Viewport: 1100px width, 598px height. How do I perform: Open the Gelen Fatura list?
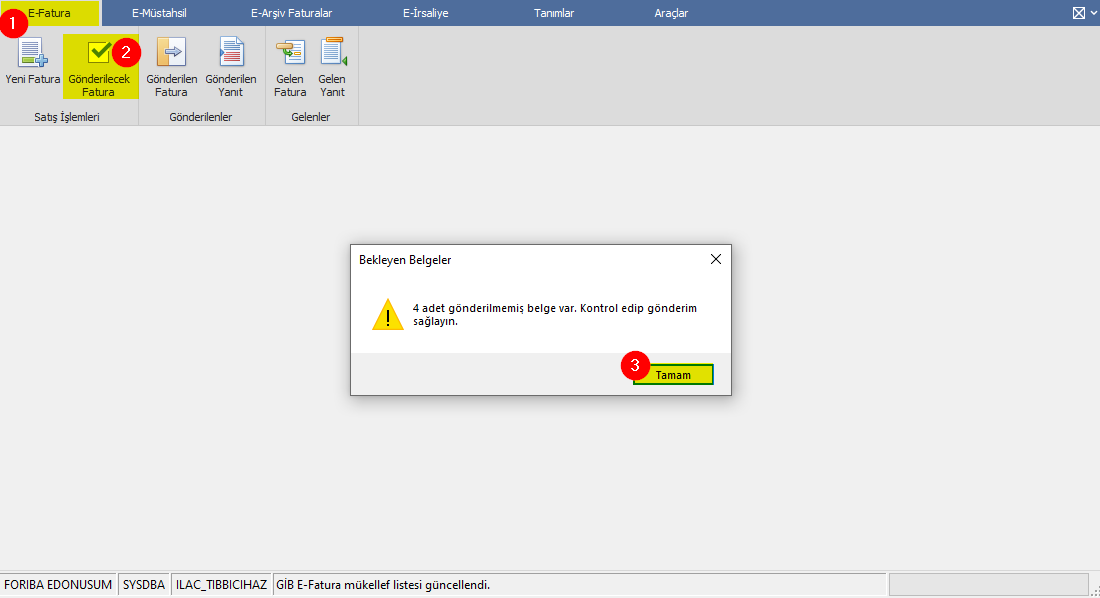coord(290,53)
